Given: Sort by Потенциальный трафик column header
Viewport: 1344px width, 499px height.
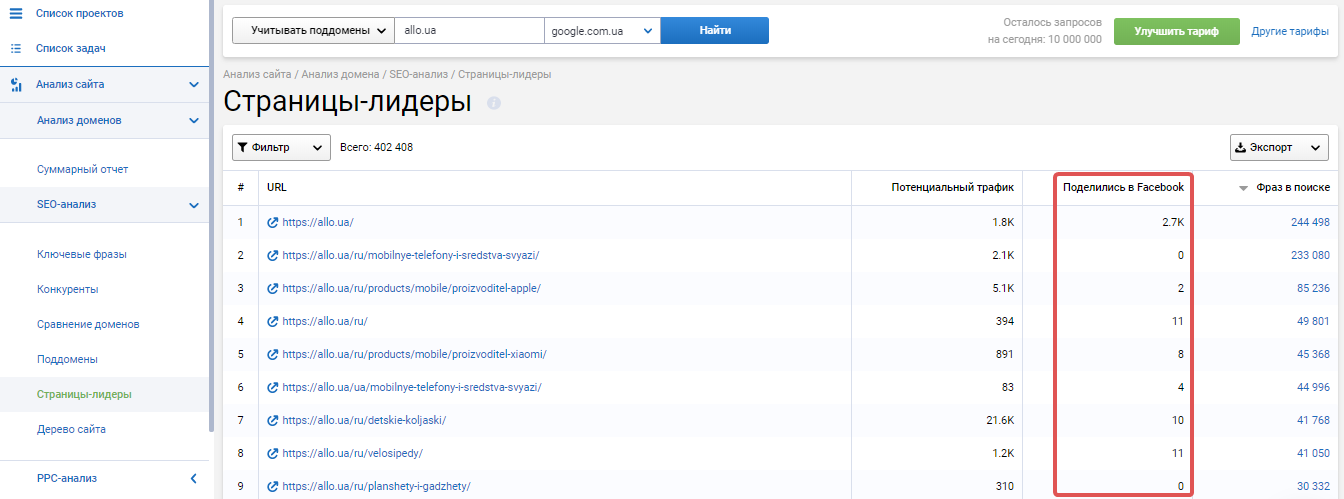Looking at the screenshot, I should 952,187.
